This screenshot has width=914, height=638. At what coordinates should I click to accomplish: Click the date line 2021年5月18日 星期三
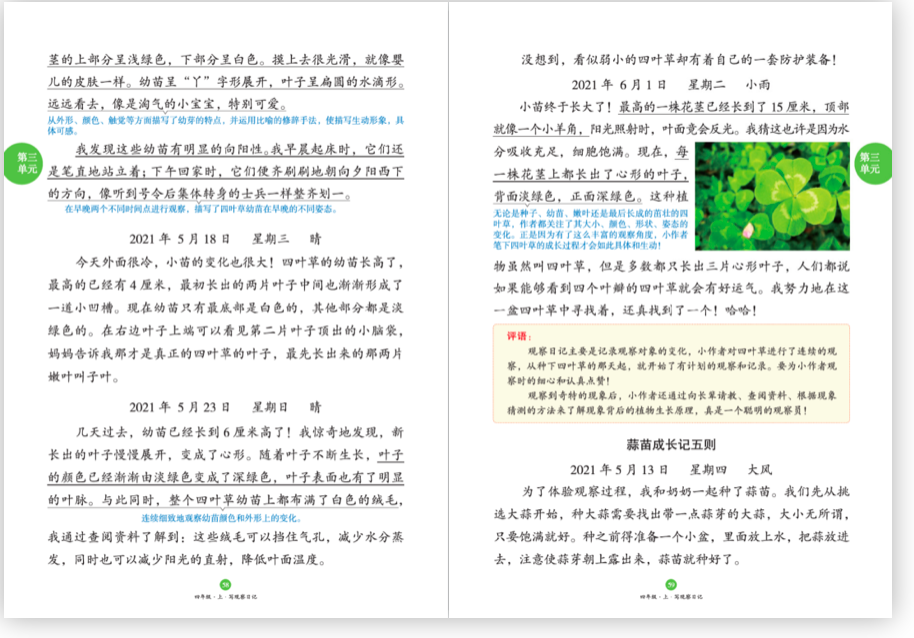[225, 239]
